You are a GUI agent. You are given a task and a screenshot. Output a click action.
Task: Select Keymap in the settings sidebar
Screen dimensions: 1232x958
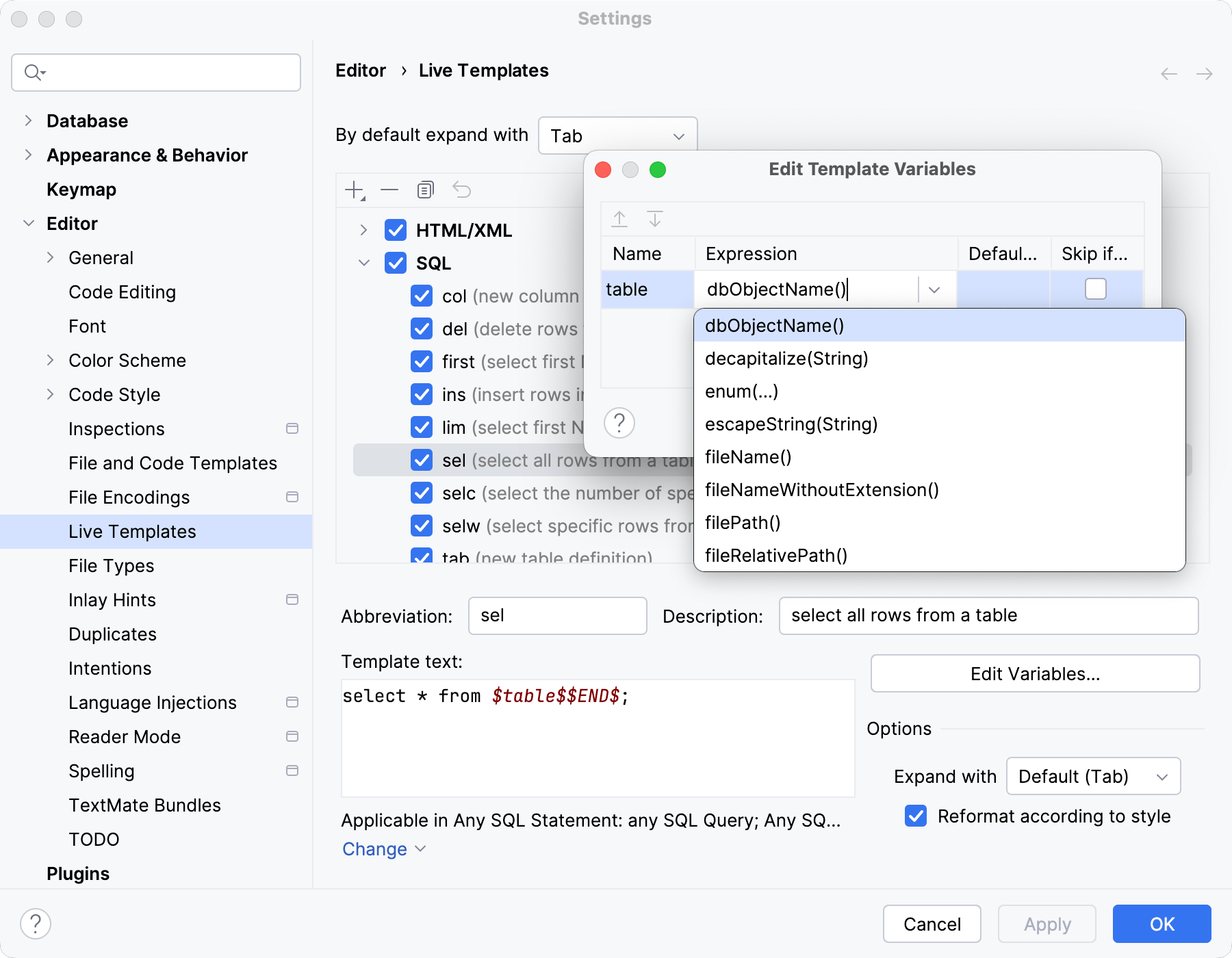click(x=81, y=190)
